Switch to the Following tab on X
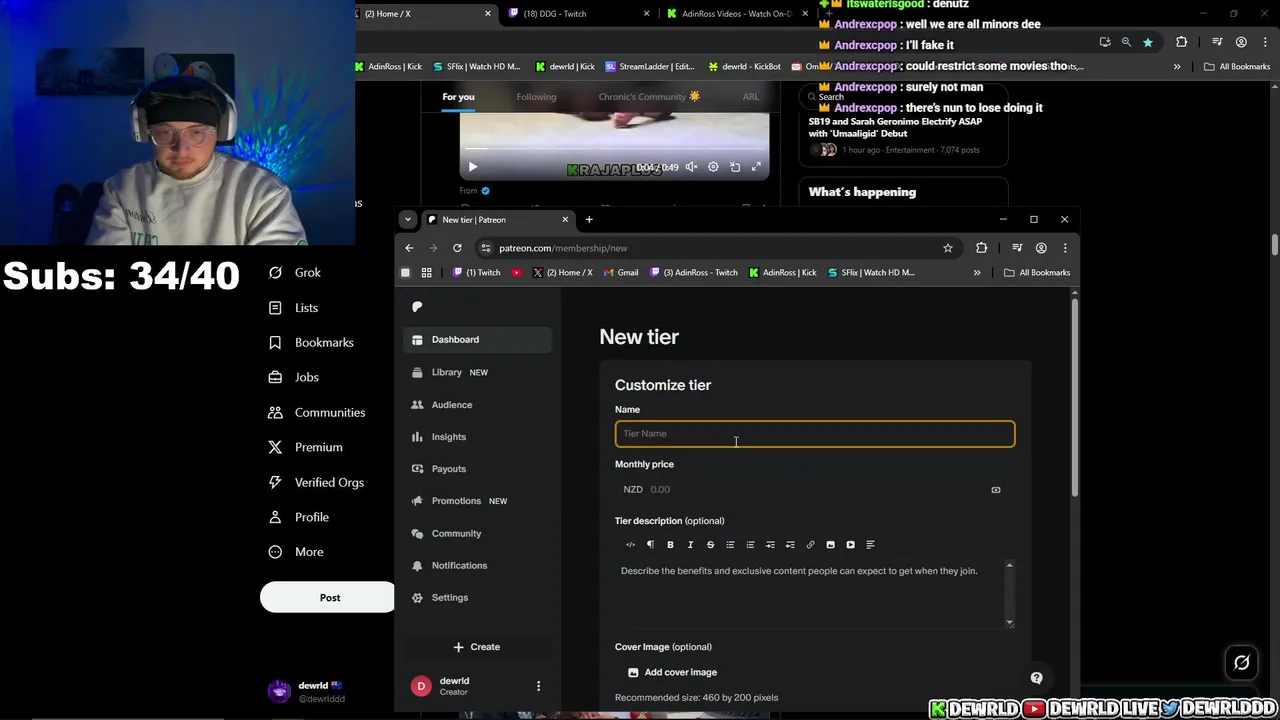Viewport: 1280px width, 720px height. (x=536, y=97)
